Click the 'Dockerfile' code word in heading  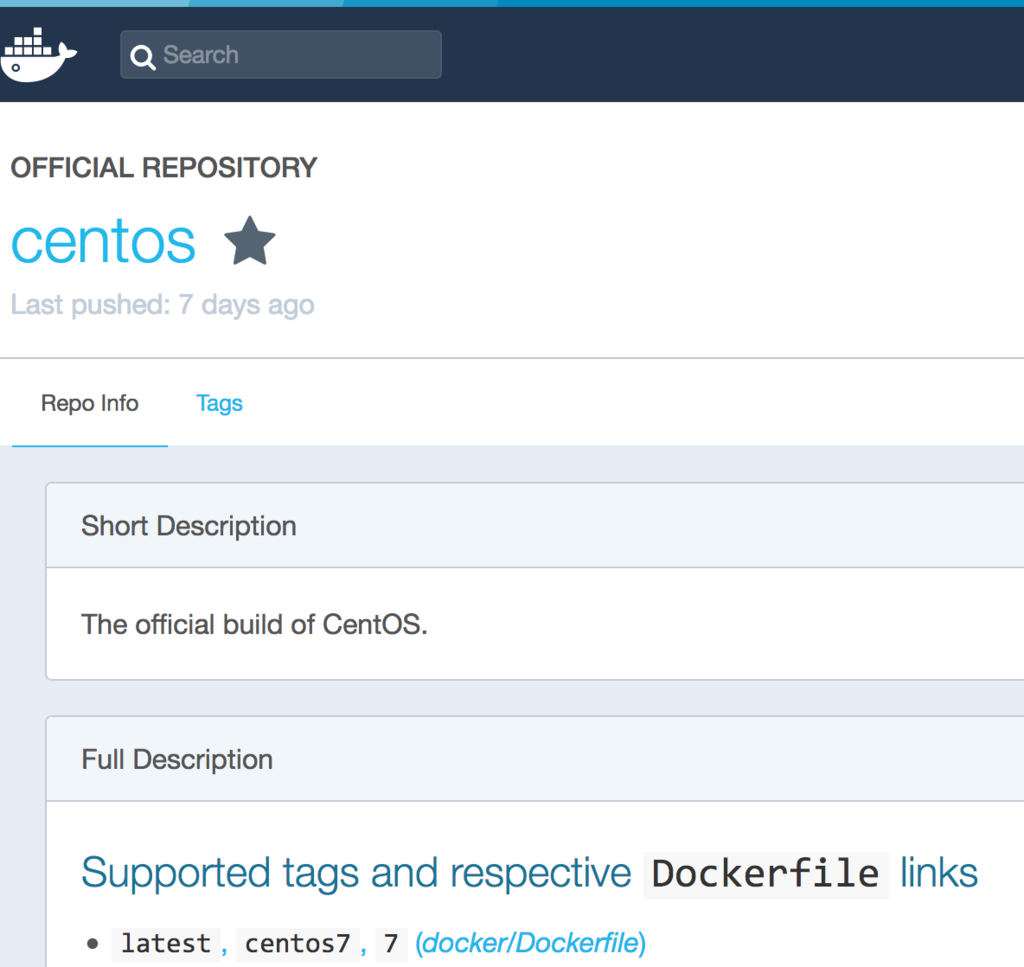pyautogui.click(x=765, y=874)
